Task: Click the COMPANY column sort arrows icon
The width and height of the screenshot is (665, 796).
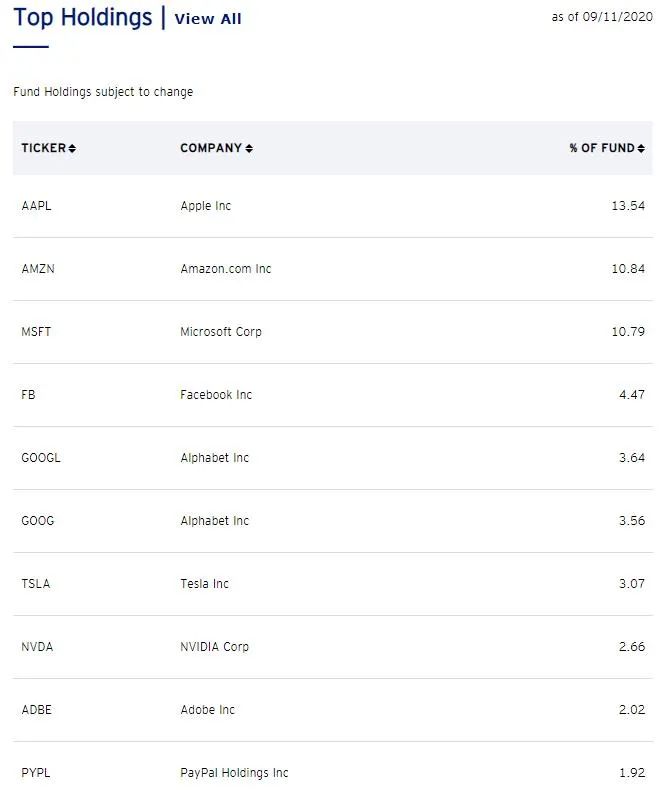Action: click(x=249, y=149)
